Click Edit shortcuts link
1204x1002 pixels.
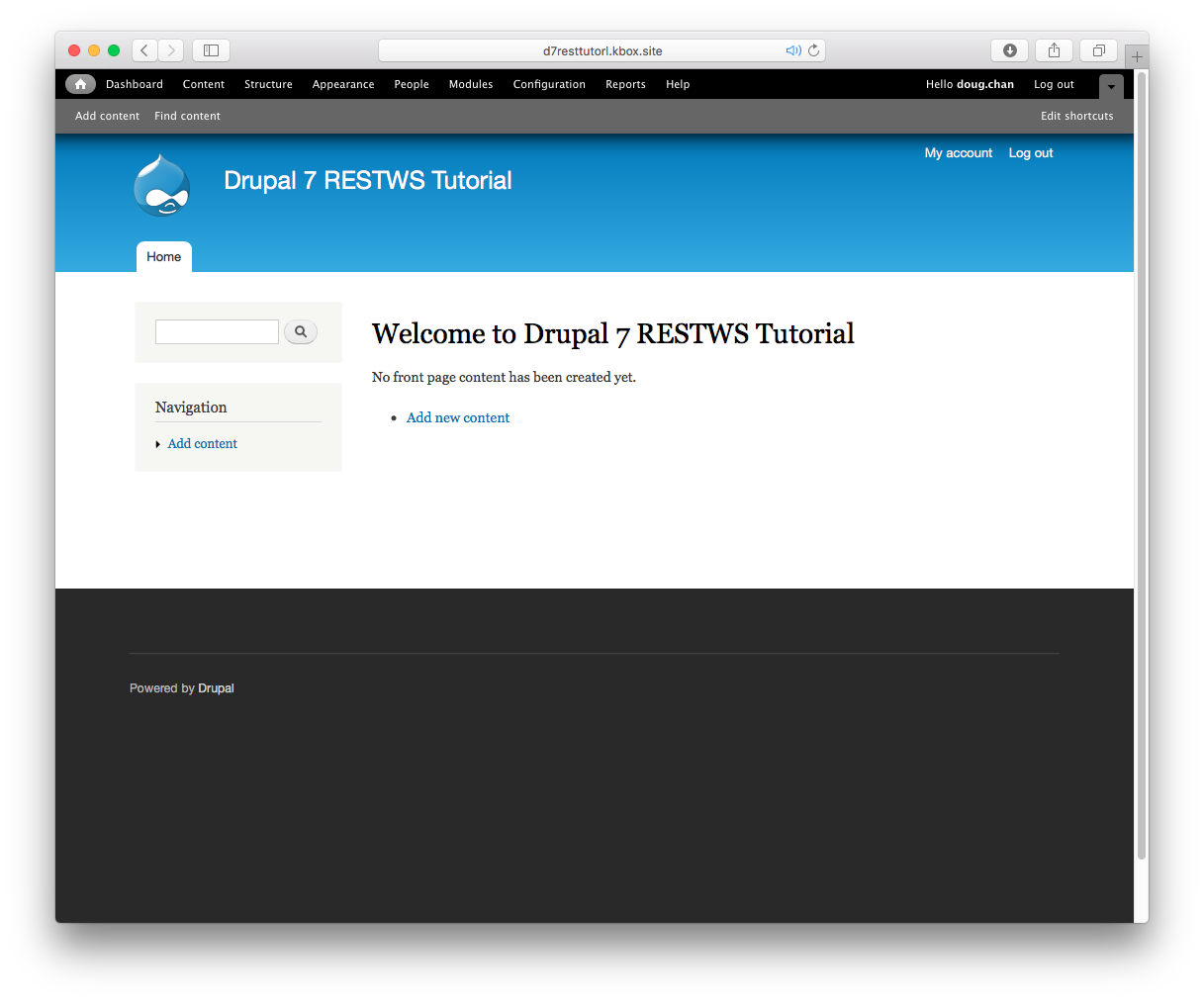coord(1076,116)
